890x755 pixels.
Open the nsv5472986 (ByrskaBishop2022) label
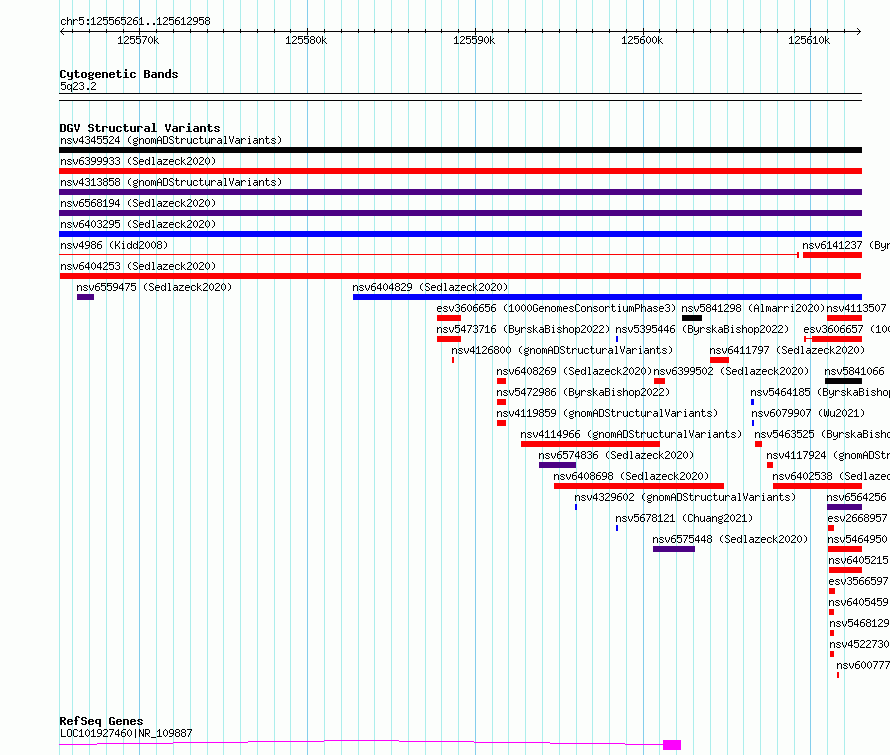coord(583,392)
